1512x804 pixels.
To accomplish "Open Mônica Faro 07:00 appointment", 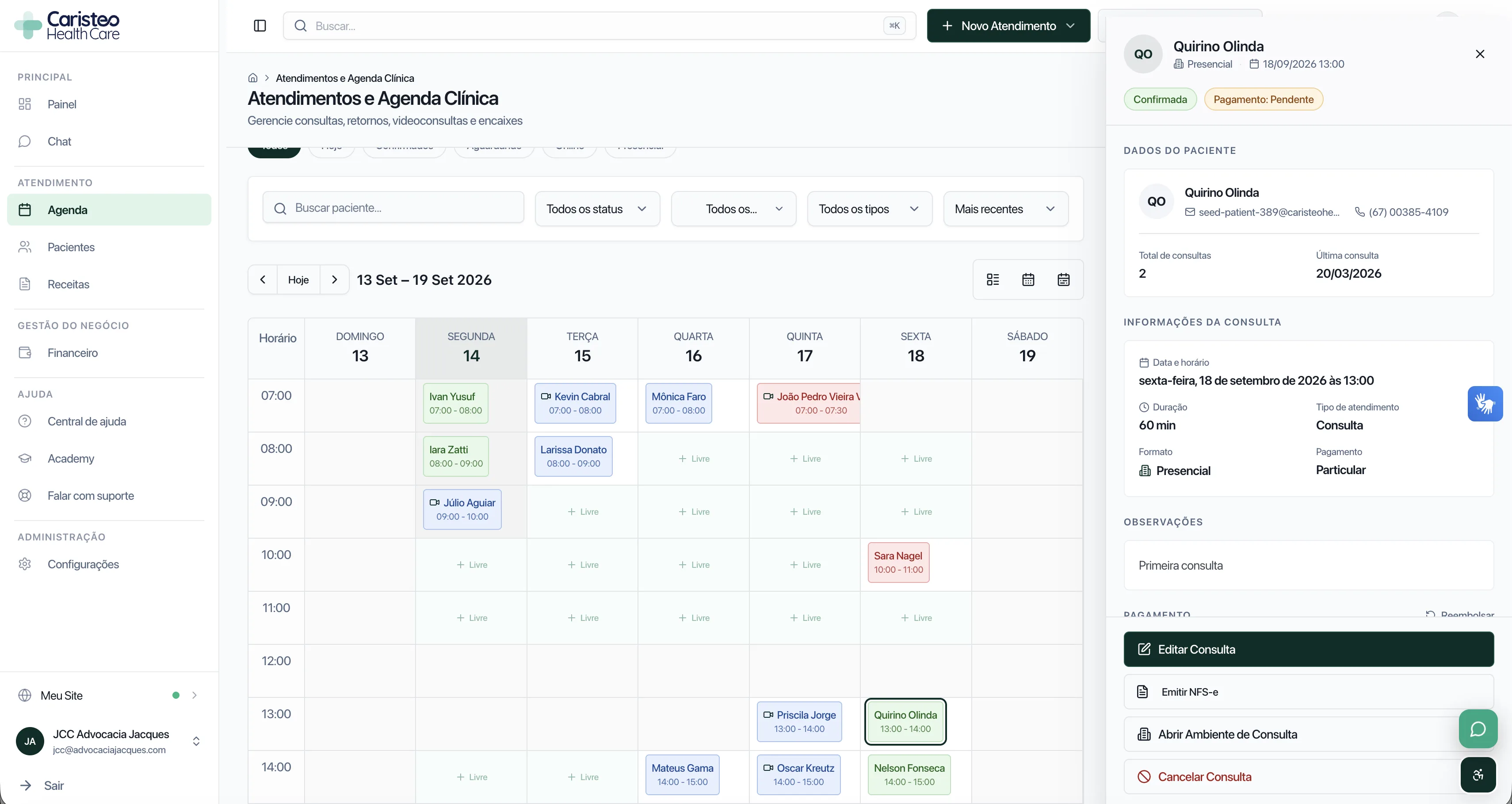I will [679, 403].
